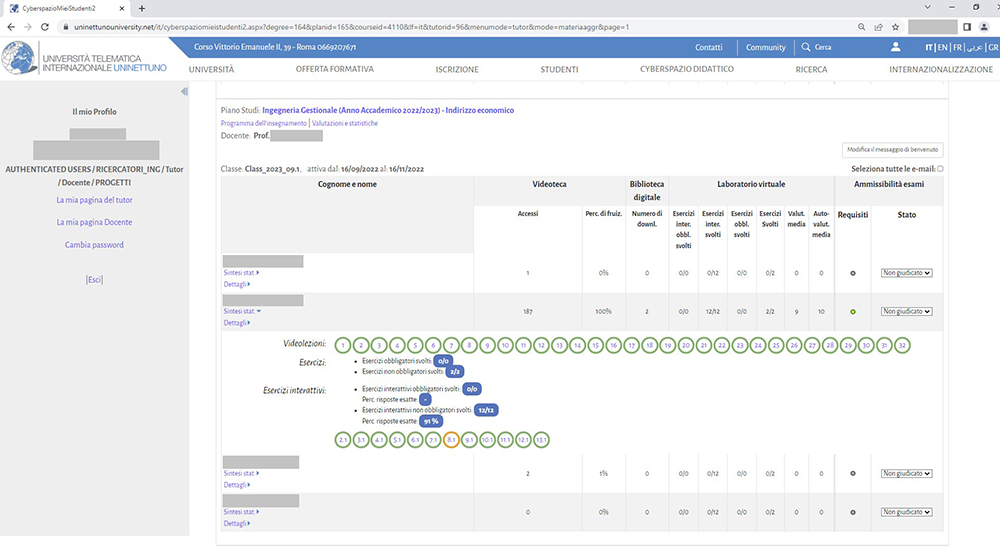This screenshot has width=1000, height=547.
Task: Open the user profile icon in blue header
Action: [x=895, y=47]
